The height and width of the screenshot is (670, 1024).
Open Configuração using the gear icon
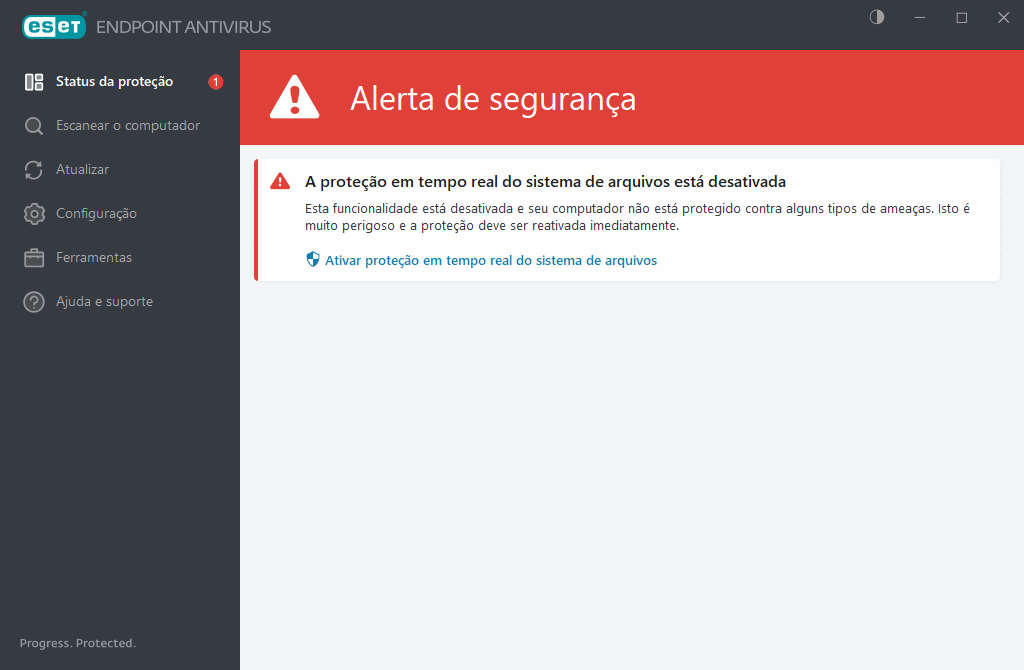35,213
